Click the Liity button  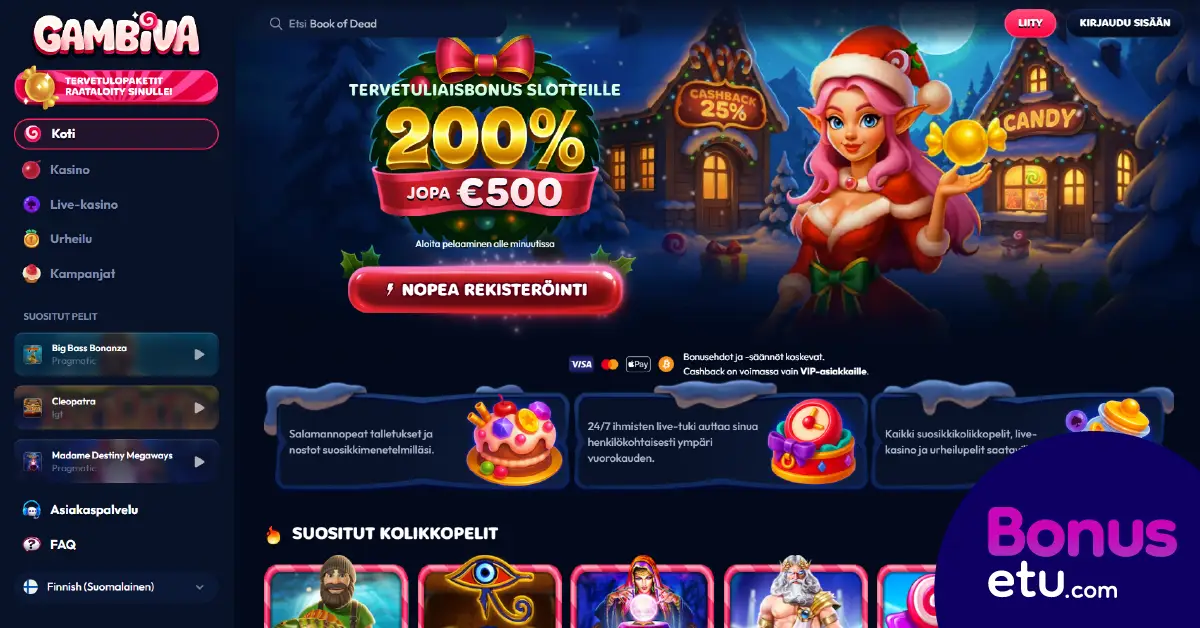point(1030,23)
